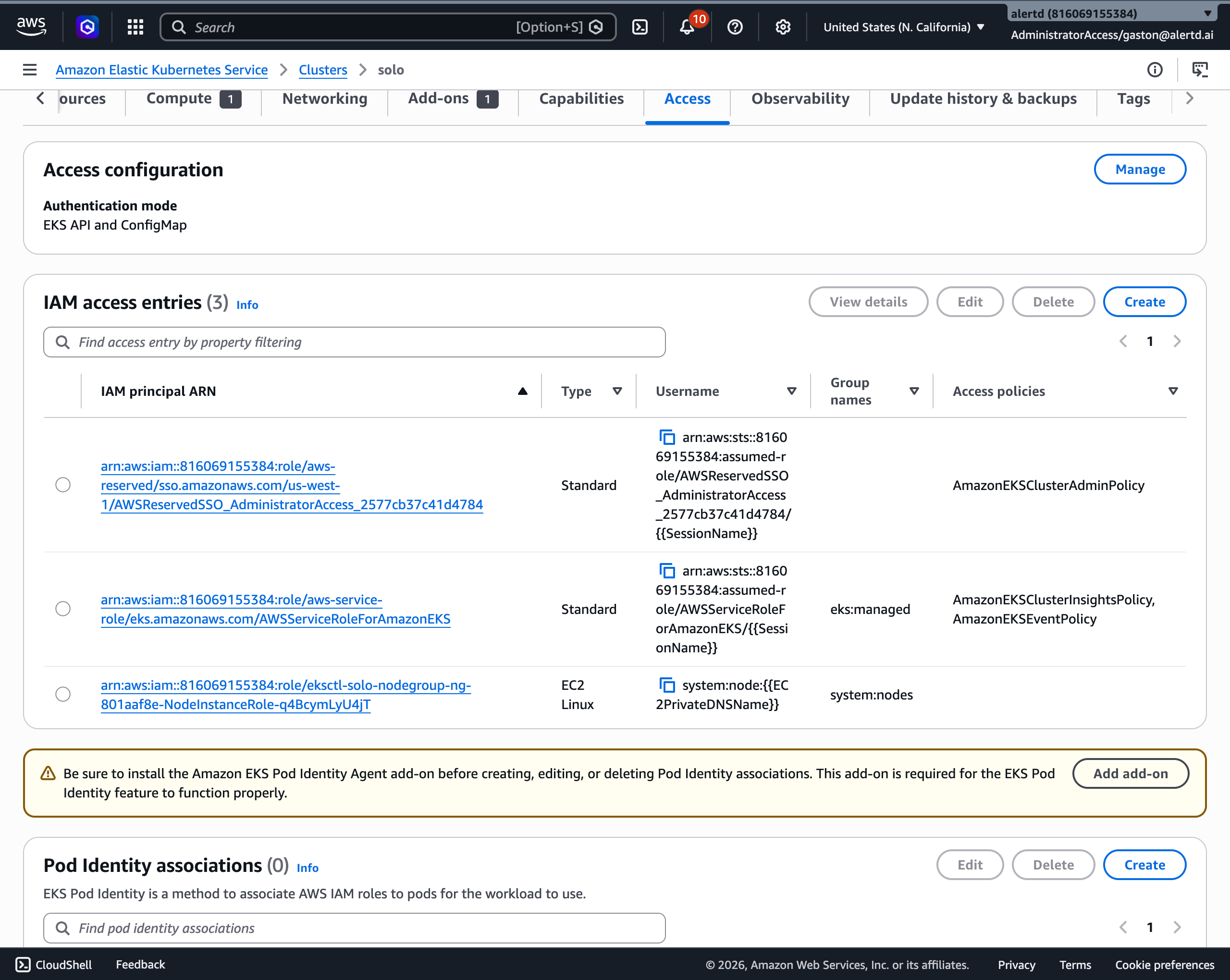Open the alertd account menu dropdown
This screenshot has height=980, width=1230.
pyautogui.click(x=1111, y=13)
